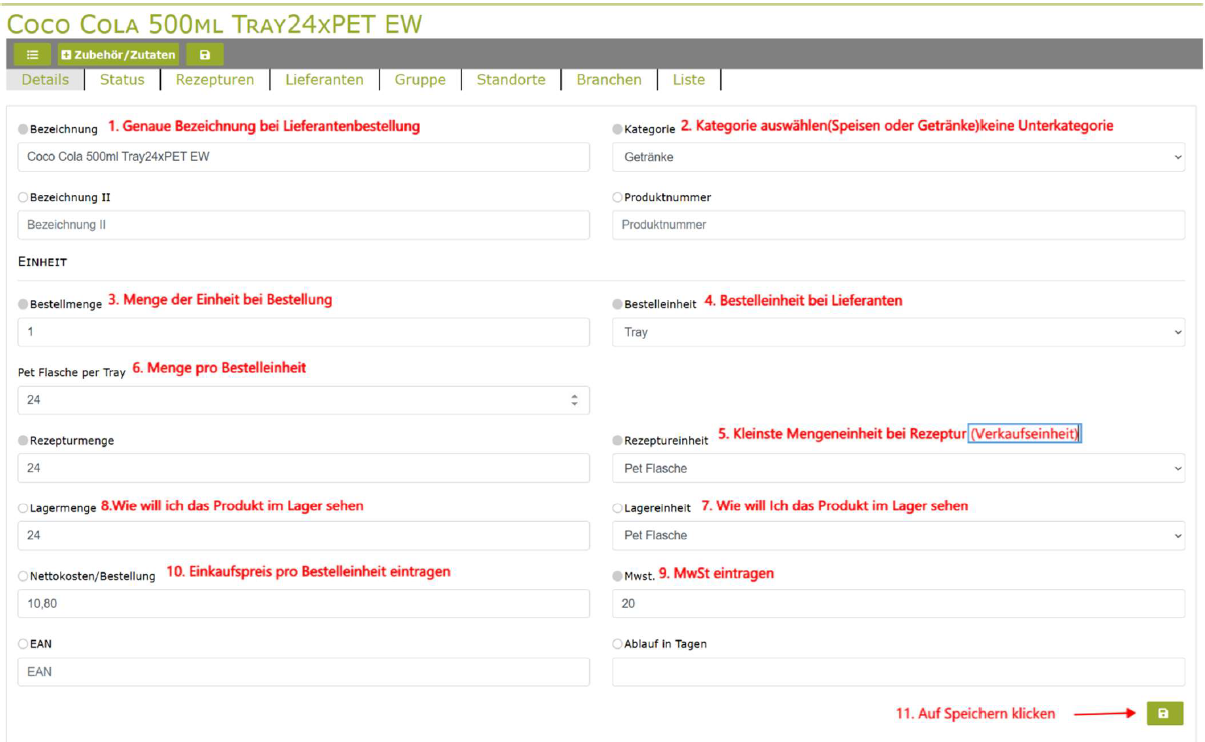Image resolution: width=1205 pixels, height=742 pixels.
Task: Toggle the radio next to EAN label
Action: point(23,644)
